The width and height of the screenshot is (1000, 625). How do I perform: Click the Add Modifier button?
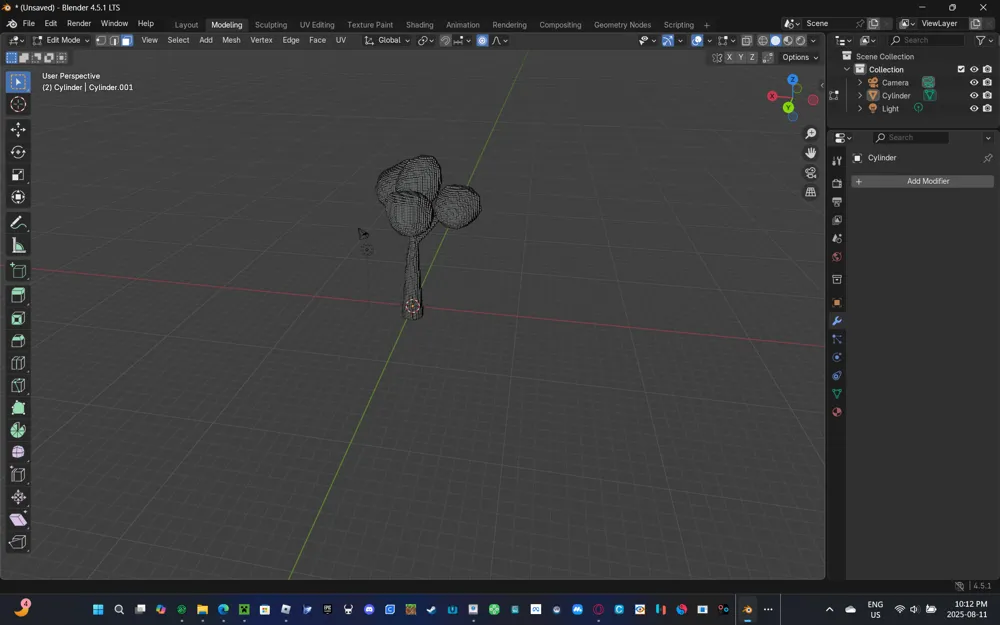click(x=922, y=182)
